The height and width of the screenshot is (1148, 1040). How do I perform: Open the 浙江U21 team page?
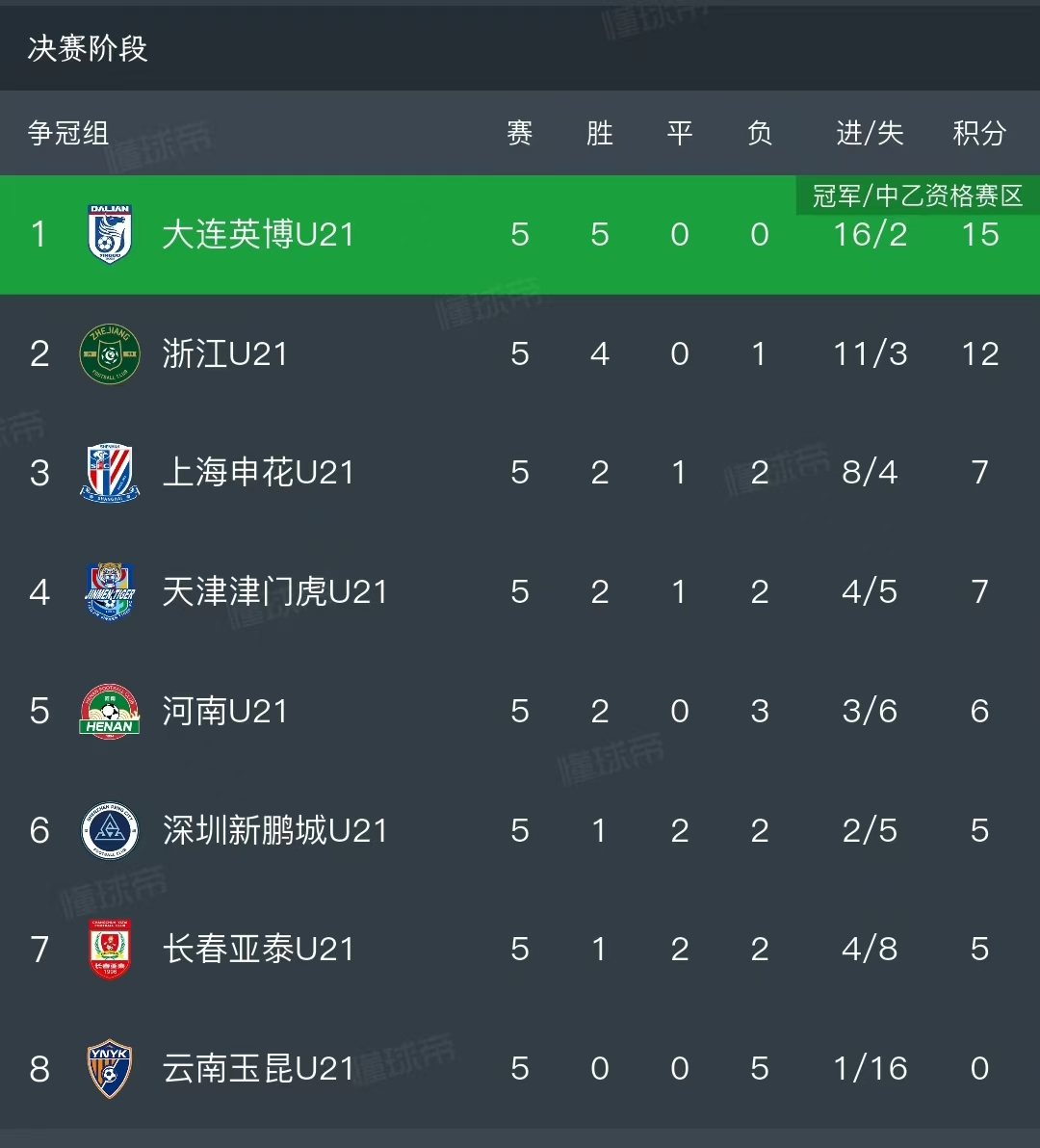click(x=225, y=353)
